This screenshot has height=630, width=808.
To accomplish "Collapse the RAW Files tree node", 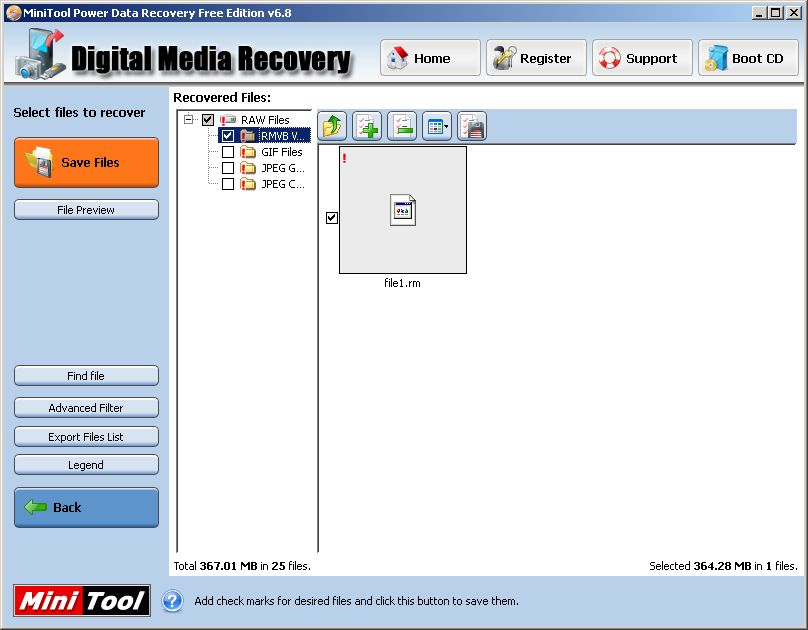I will tap(189, 120).
